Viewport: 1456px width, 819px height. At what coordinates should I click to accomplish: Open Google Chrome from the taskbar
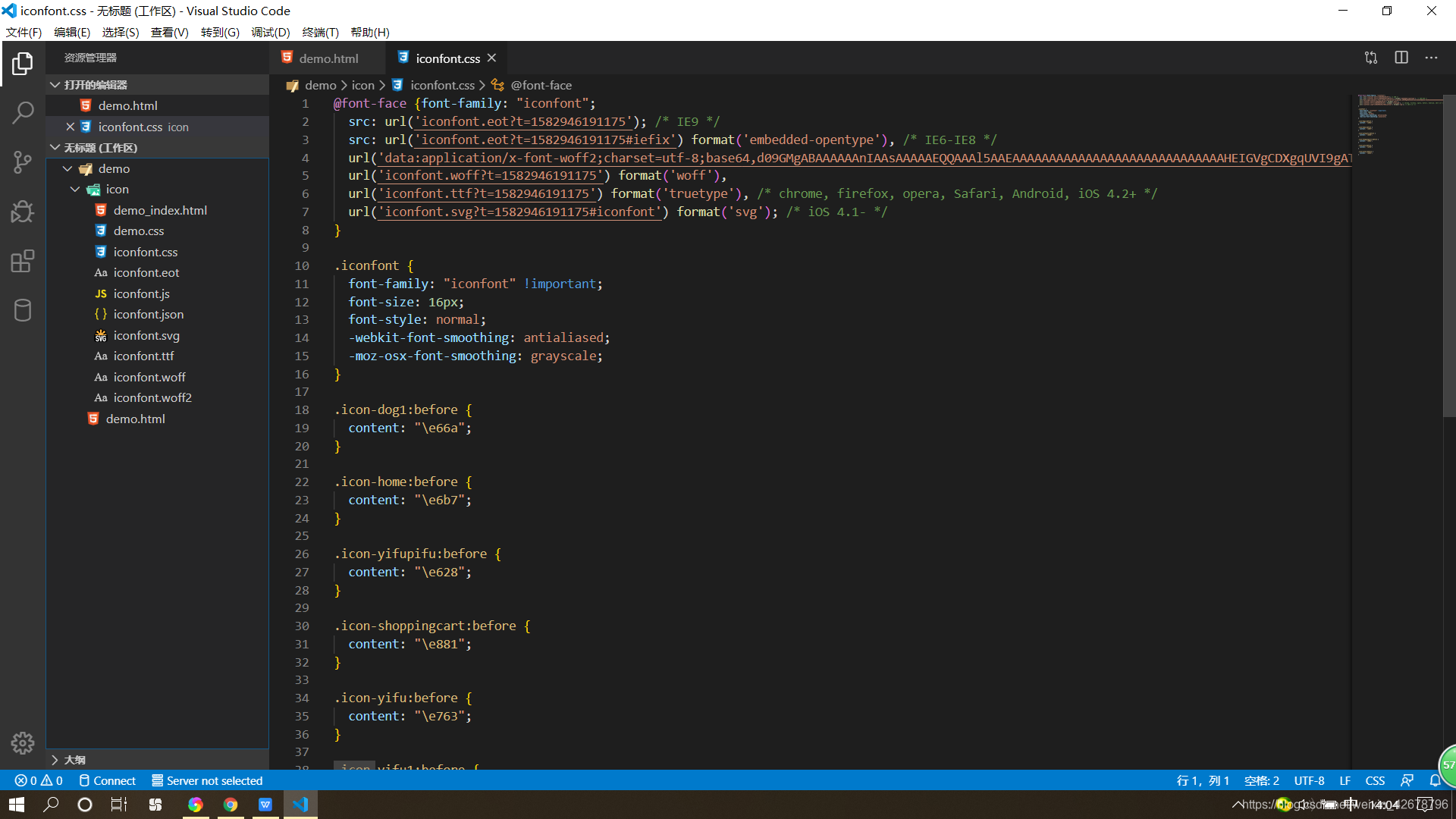pos(231,805)
